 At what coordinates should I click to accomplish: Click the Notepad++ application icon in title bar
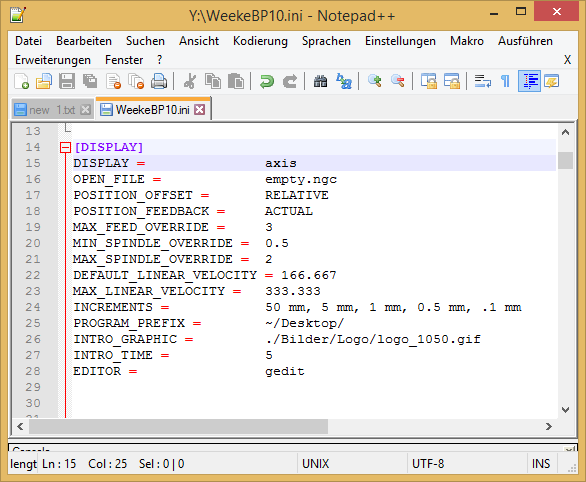click(18, 15)
